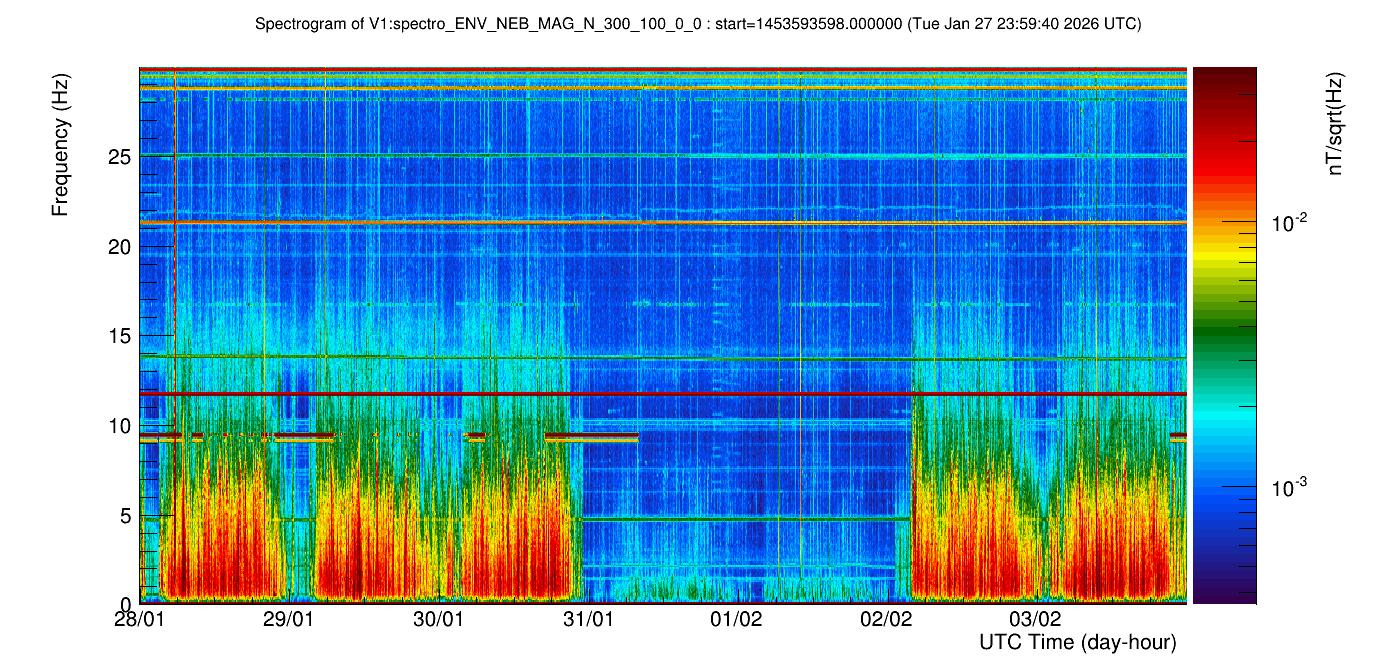The height and width of the screenshot is (672, 1396).
Task: Click the 03/02 time axis tick
Action: pyautogui.click(x=1035, y=619)
